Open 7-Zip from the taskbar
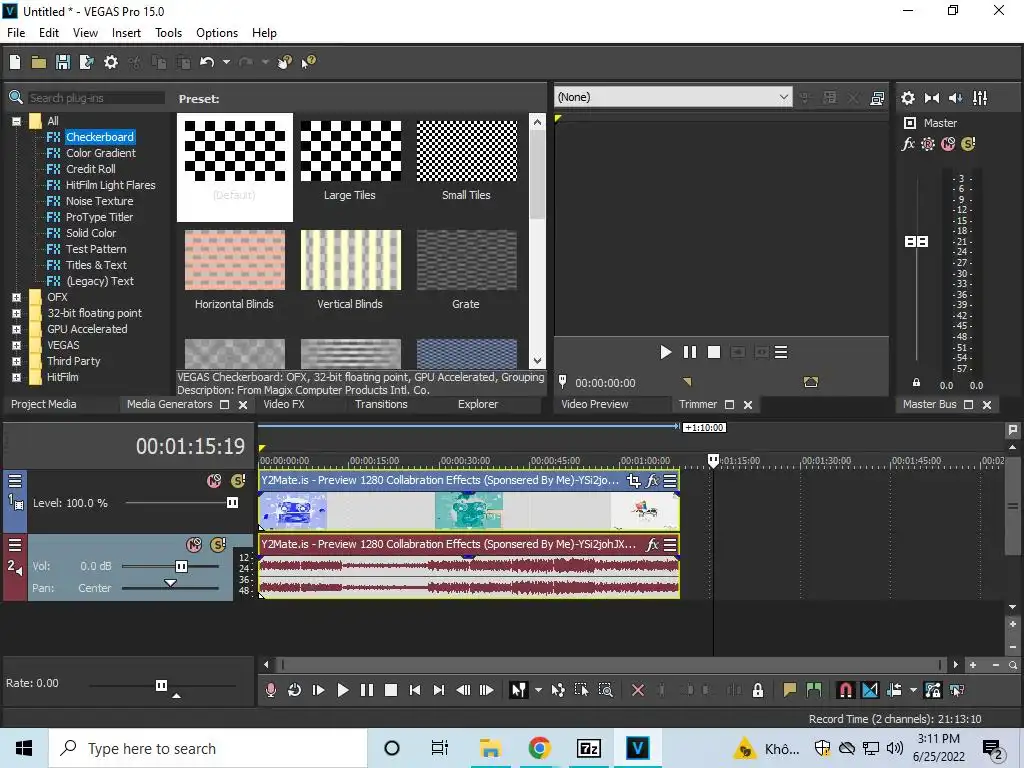The width and height of the screenshot is (1024, 768). click(x=588, y=748)
